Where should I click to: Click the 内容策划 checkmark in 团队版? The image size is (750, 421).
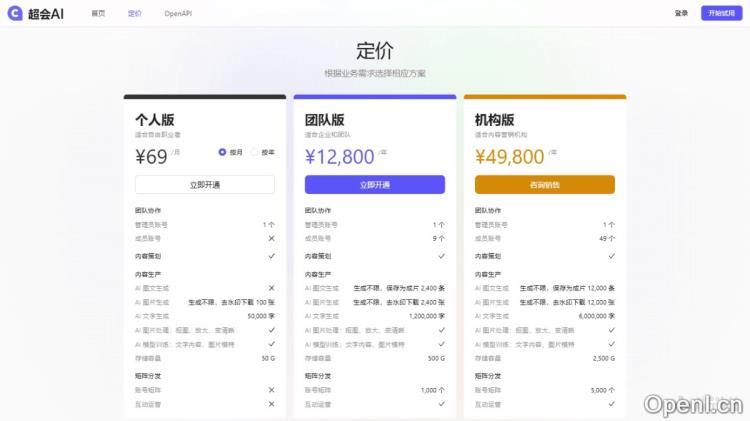point(441,256)
